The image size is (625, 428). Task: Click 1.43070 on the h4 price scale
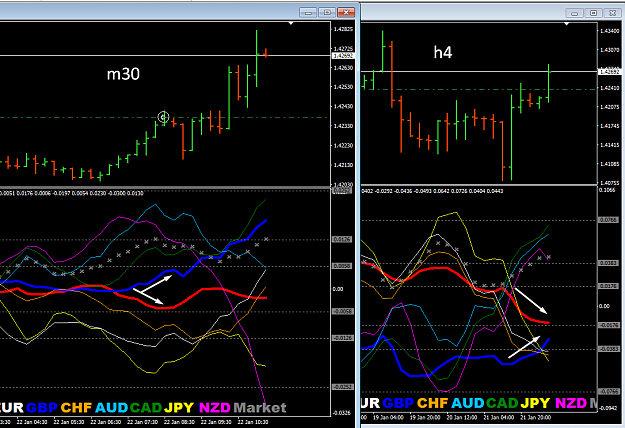(610, 50)
